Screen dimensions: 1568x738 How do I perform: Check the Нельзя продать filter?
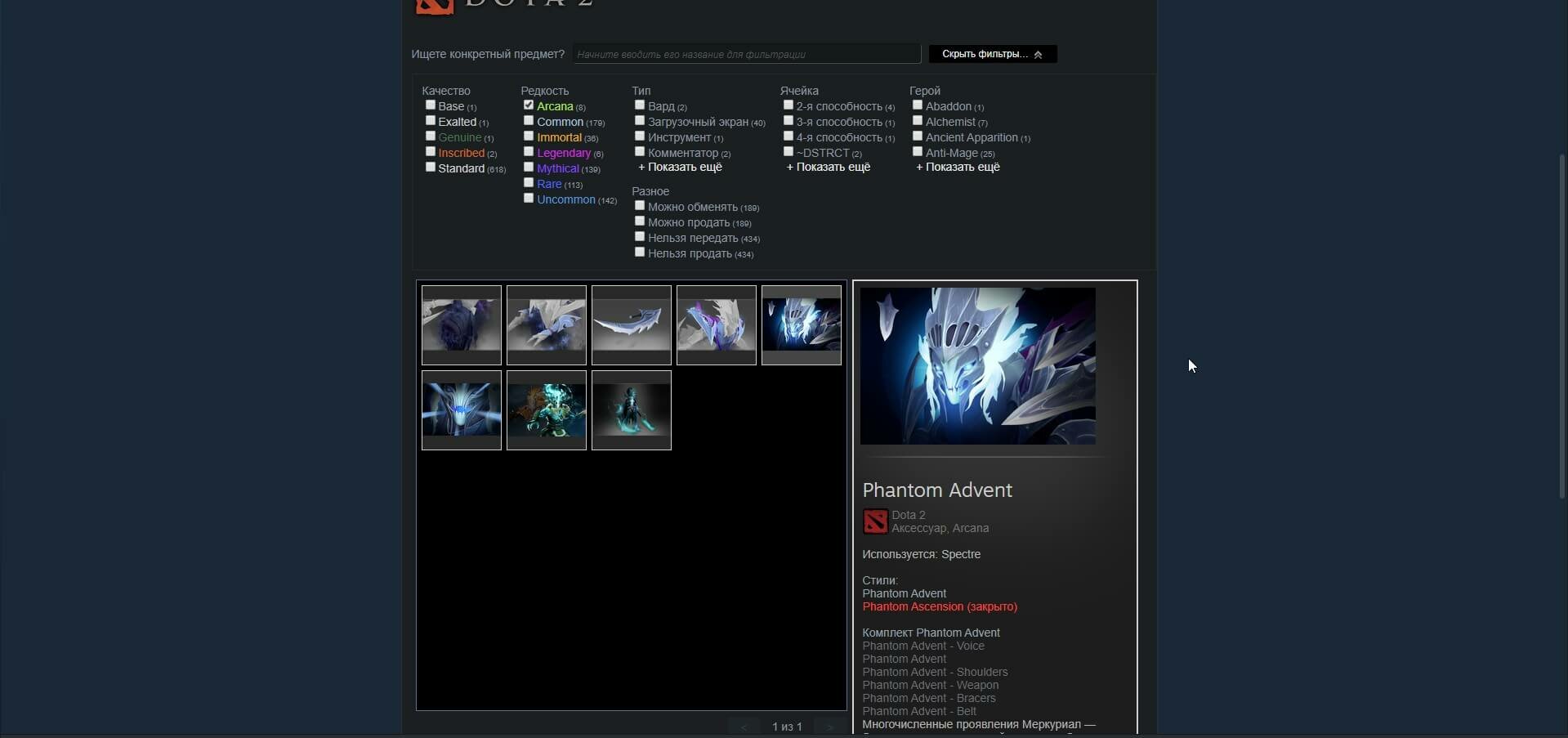[x=640, y=253]
